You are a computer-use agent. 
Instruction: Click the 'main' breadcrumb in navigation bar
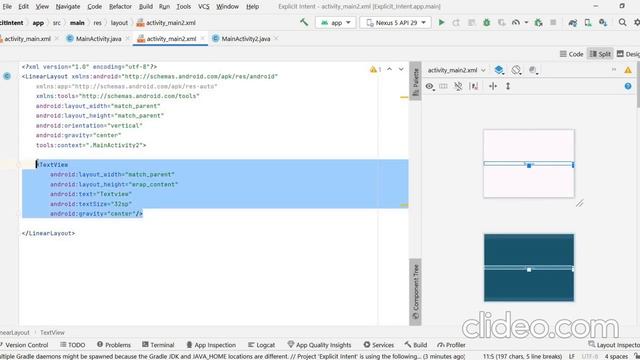point(77,23)
